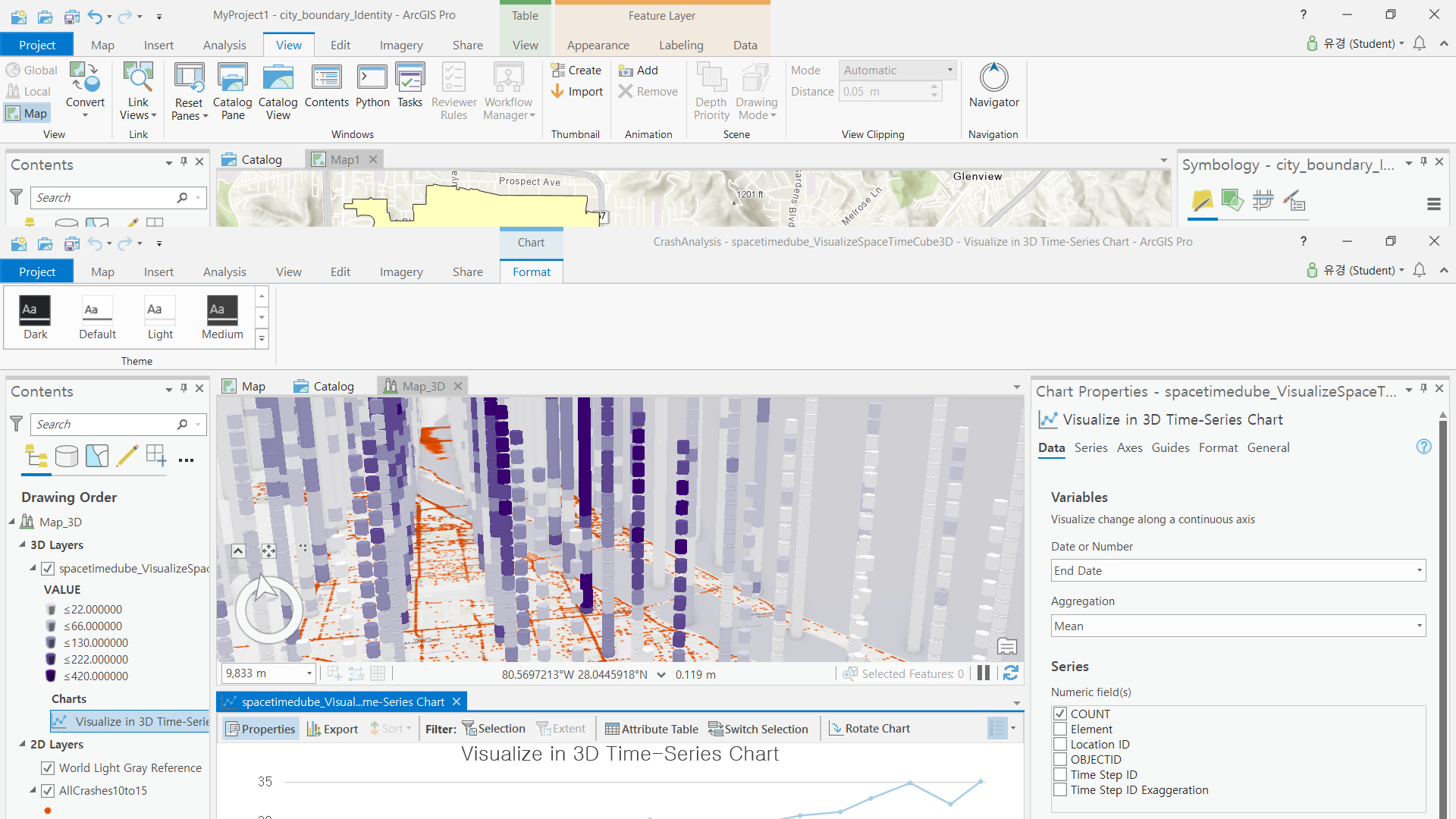Open Analysis tab in CrashAnalysis window
Screen dimensions: 1456x819
[224, 271]
